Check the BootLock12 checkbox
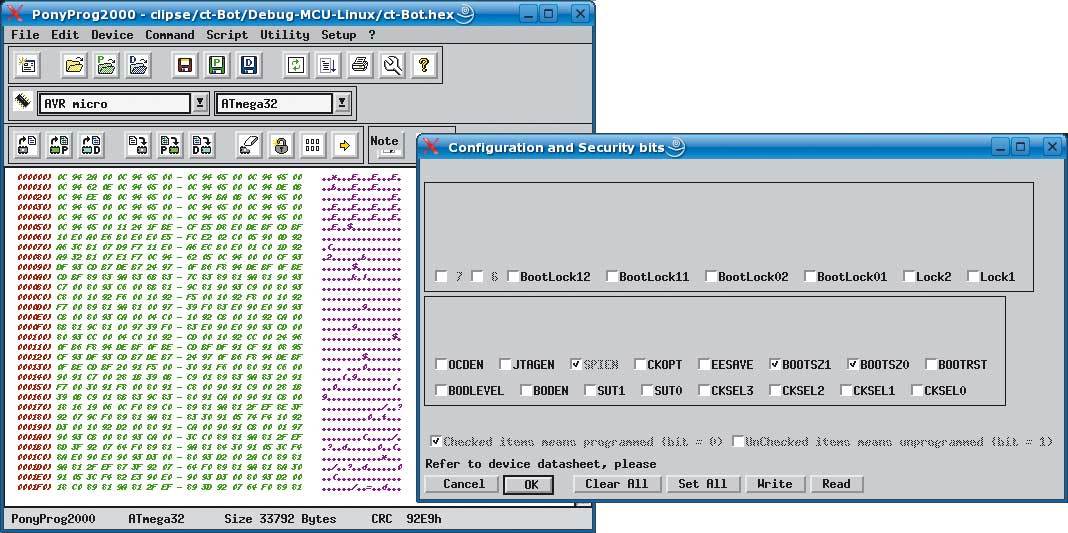Viewport: 1068px width, 533px height. (511, 277)
